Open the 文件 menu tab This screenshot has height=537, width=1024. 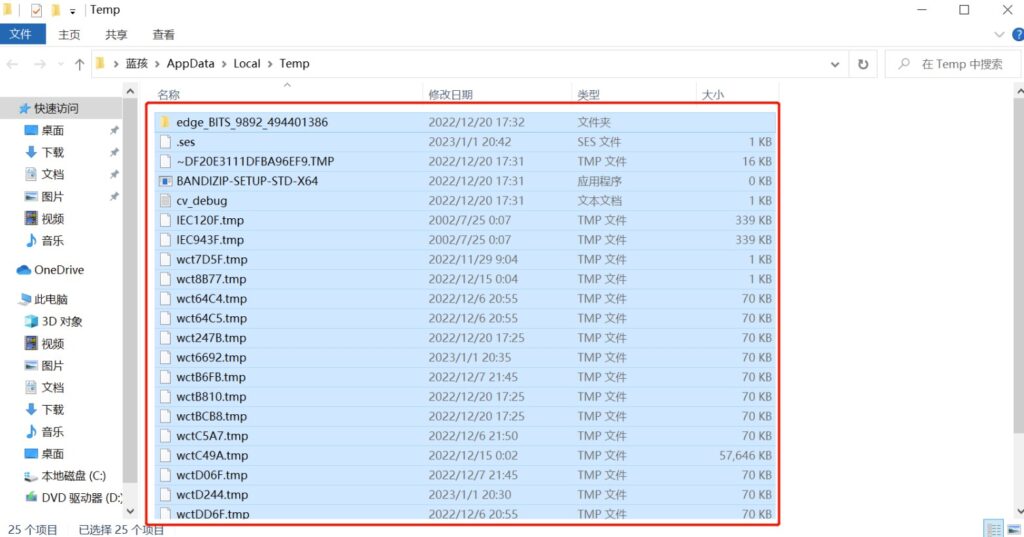click(x=21, y=35)
